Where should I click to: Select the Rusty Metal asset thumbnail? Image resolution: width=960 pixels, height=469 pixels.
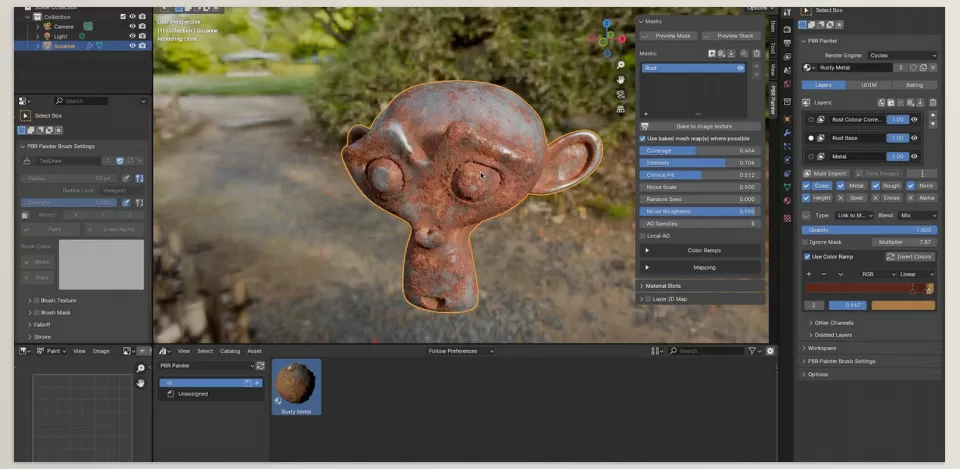pos(296,387)
